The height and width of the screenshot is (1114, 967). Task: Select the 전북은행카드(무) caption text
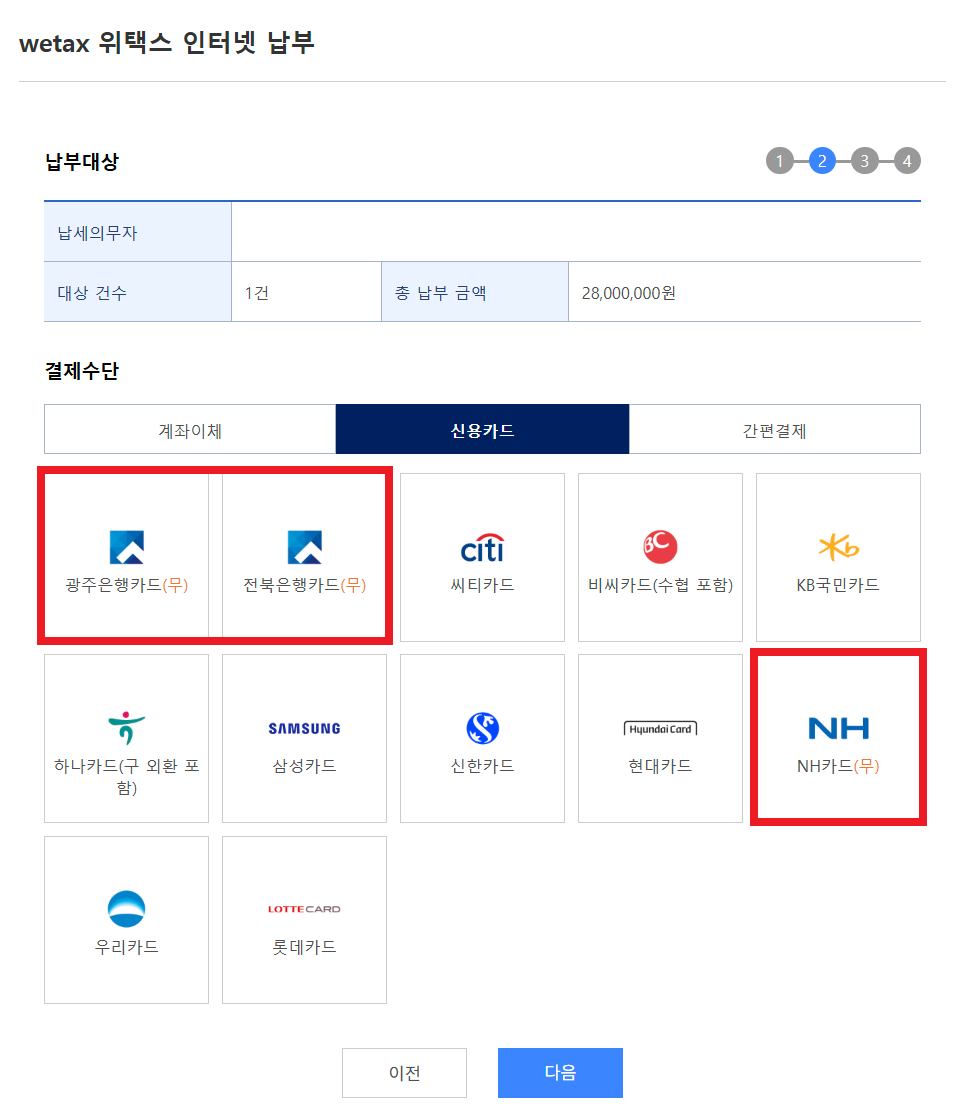(305, 585)
